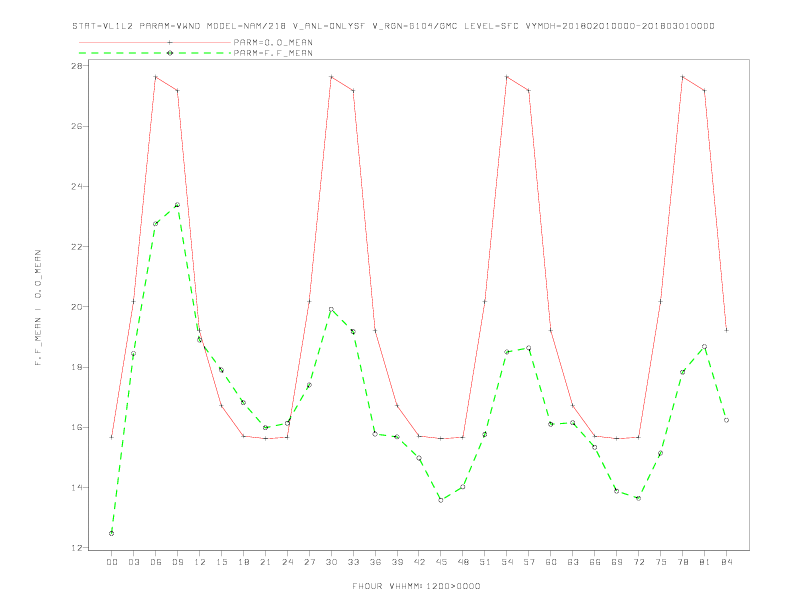
Task: Click the x-axis forecast hour label 03
Action: click(x=133, y=562)
